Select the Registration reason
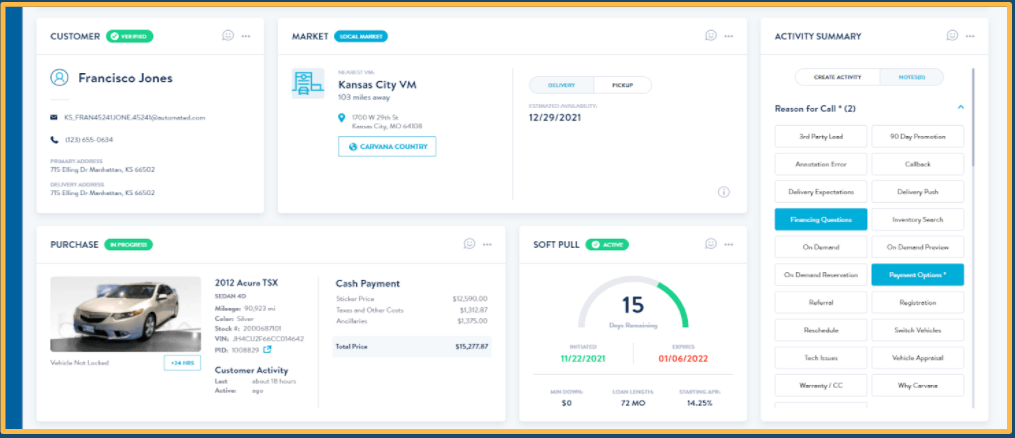Screen dimensions: 1015x438 click(x=917, y=302)
